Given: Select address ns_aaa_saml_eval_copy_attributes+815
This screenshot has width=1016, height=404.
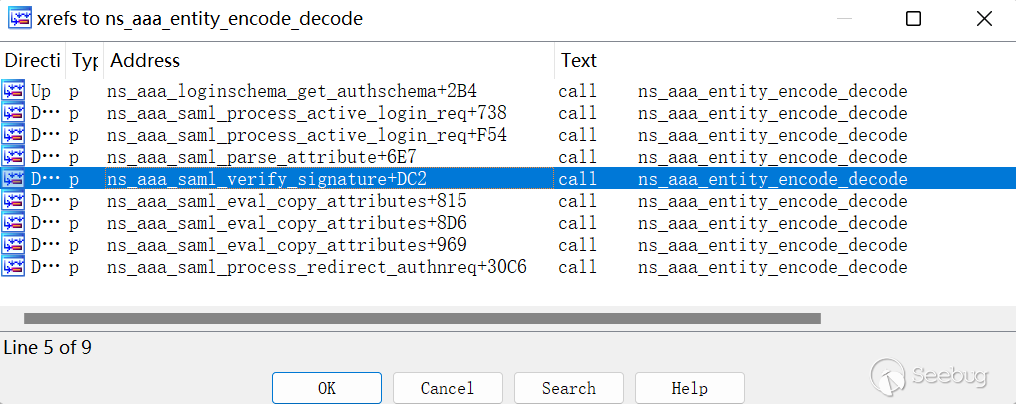Looking at the screenshot, I should point(286,202).
